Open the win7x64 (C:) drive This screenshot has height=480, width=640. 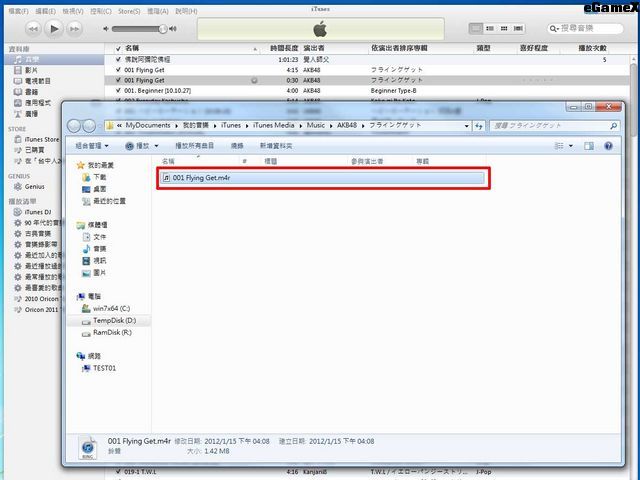[x=106, y=309]
